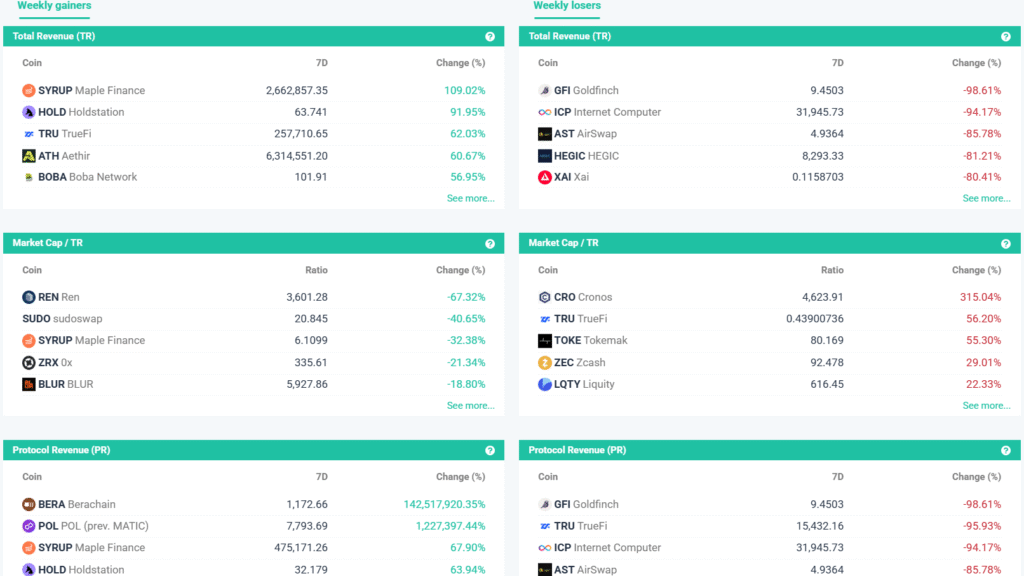The image size is (1024, 576).
Task: Click the BERA Berachain coin icon
Action: [x=28, y=504]
